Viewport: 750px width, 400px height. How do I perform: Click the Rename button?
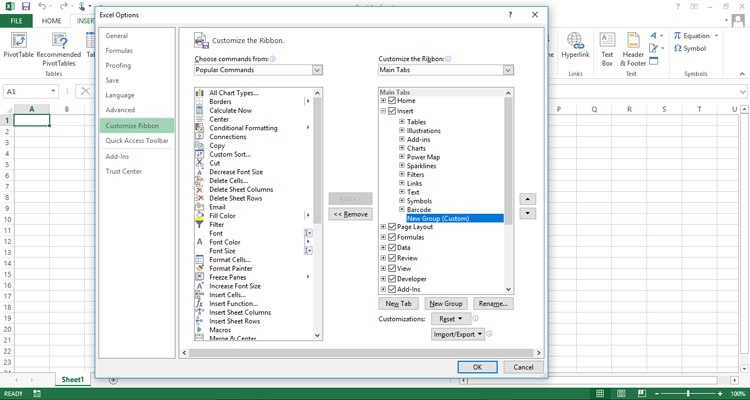click(493, 303)
